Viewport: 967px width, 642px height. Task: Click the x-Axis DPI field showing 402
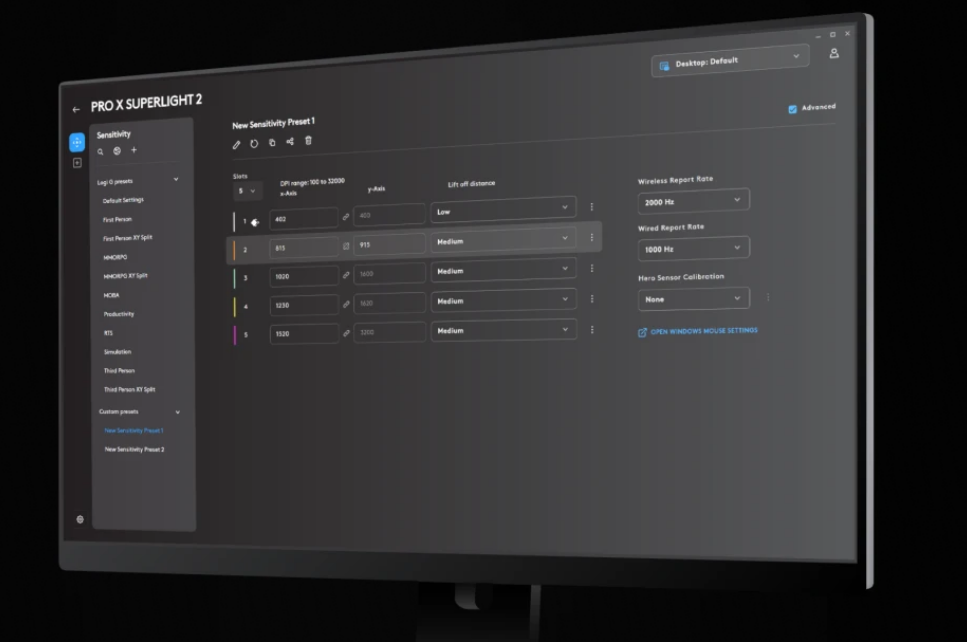pos(303,218)
